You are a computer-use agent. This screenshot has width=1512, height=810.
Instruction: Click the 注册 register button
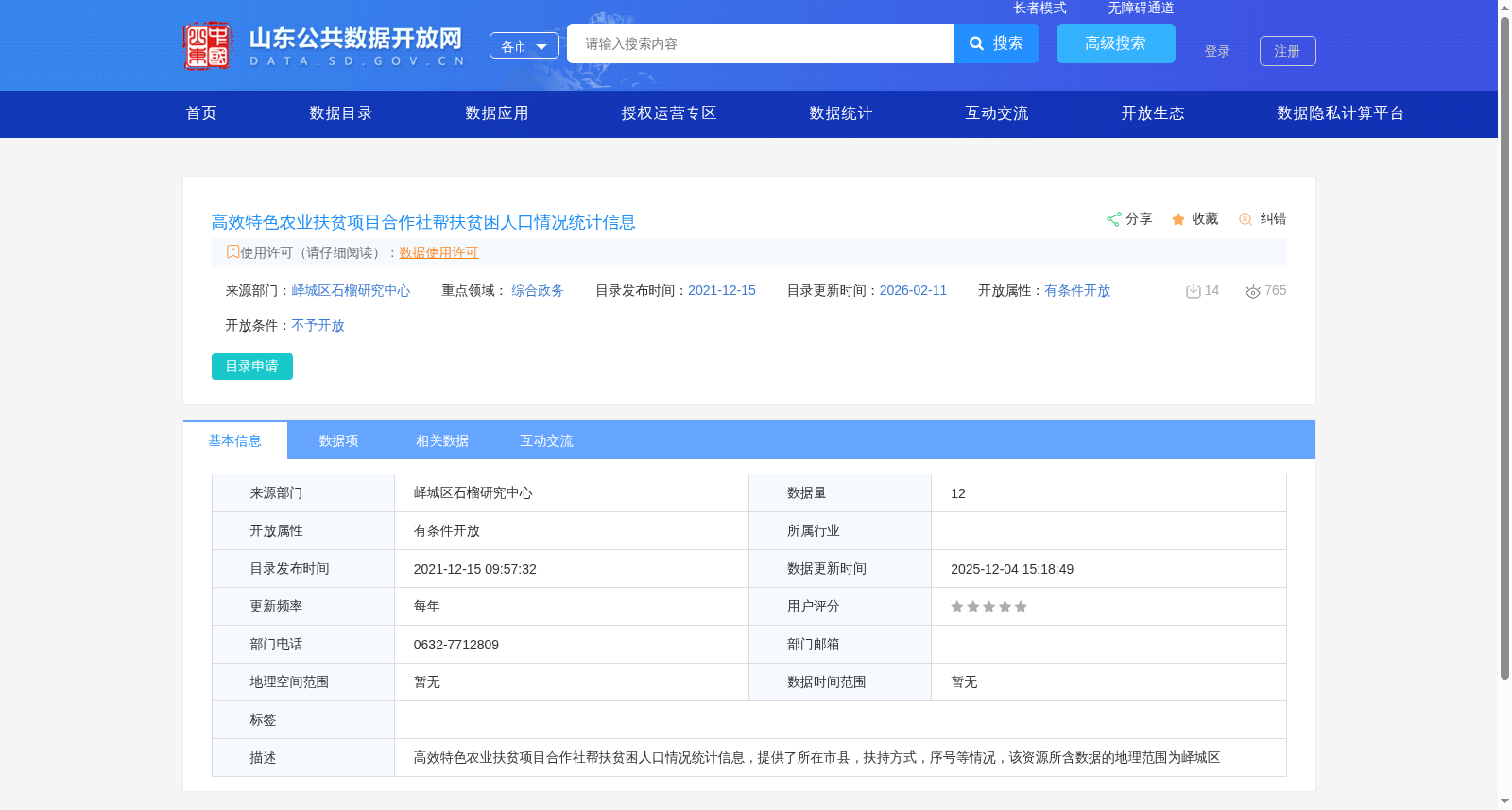click(1288, 51)
